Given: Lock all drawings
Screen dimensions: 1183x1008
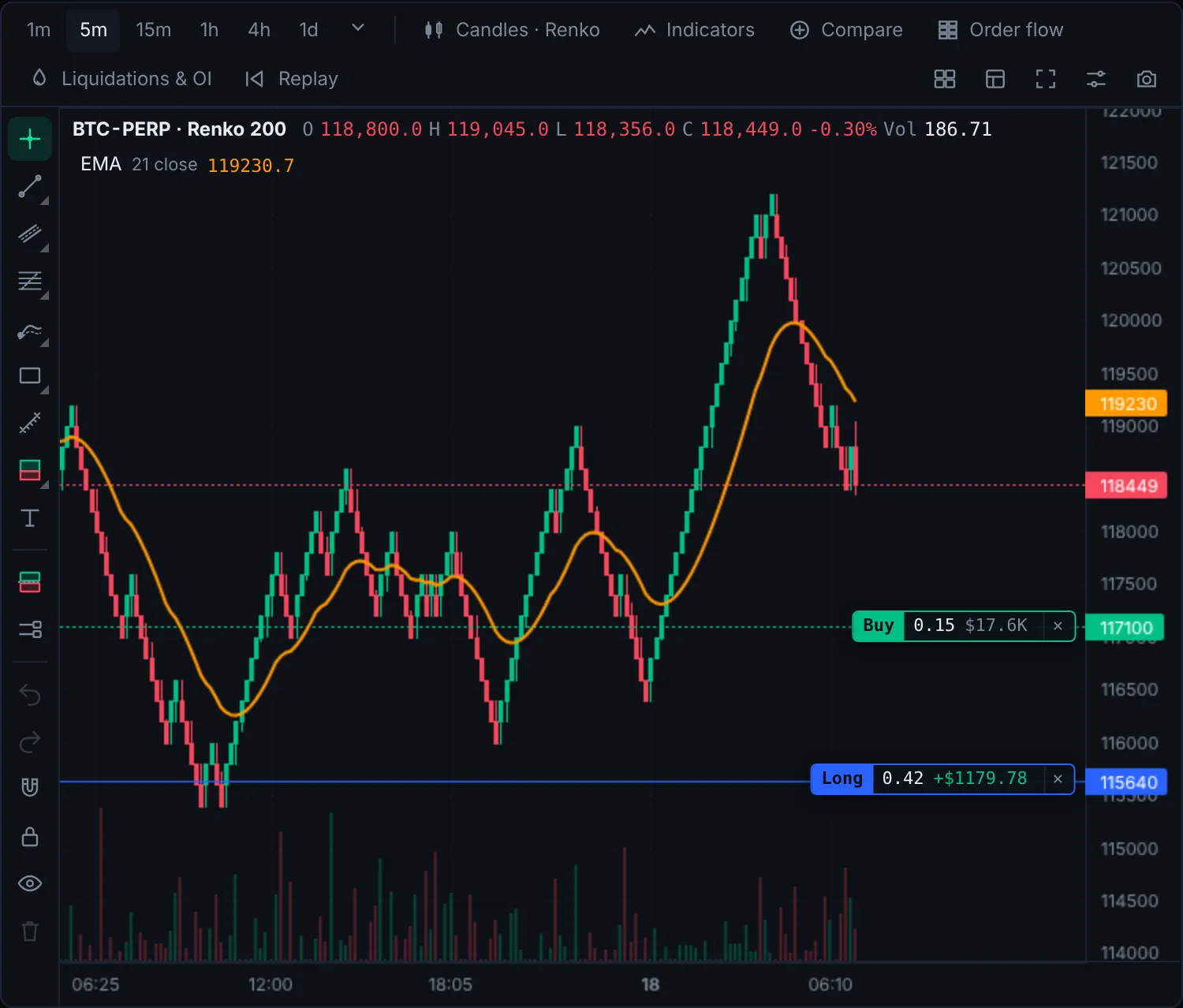Looking at the screenshot, I should click(x=30, y=836).
